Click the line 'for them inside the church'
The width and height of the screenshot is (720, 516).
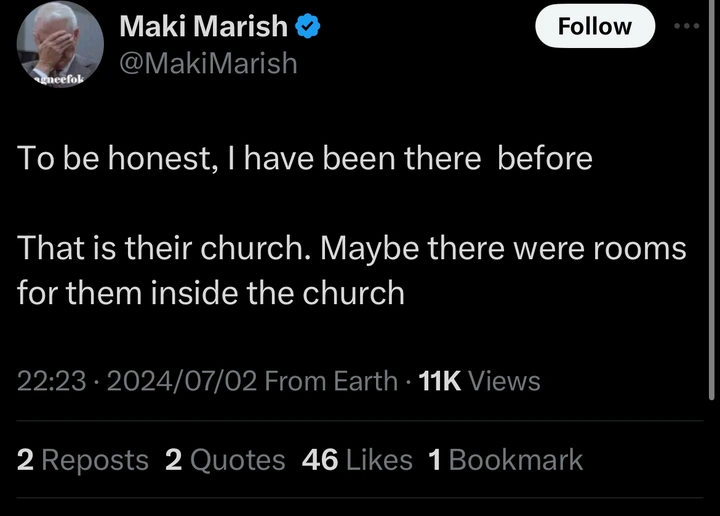210,293
